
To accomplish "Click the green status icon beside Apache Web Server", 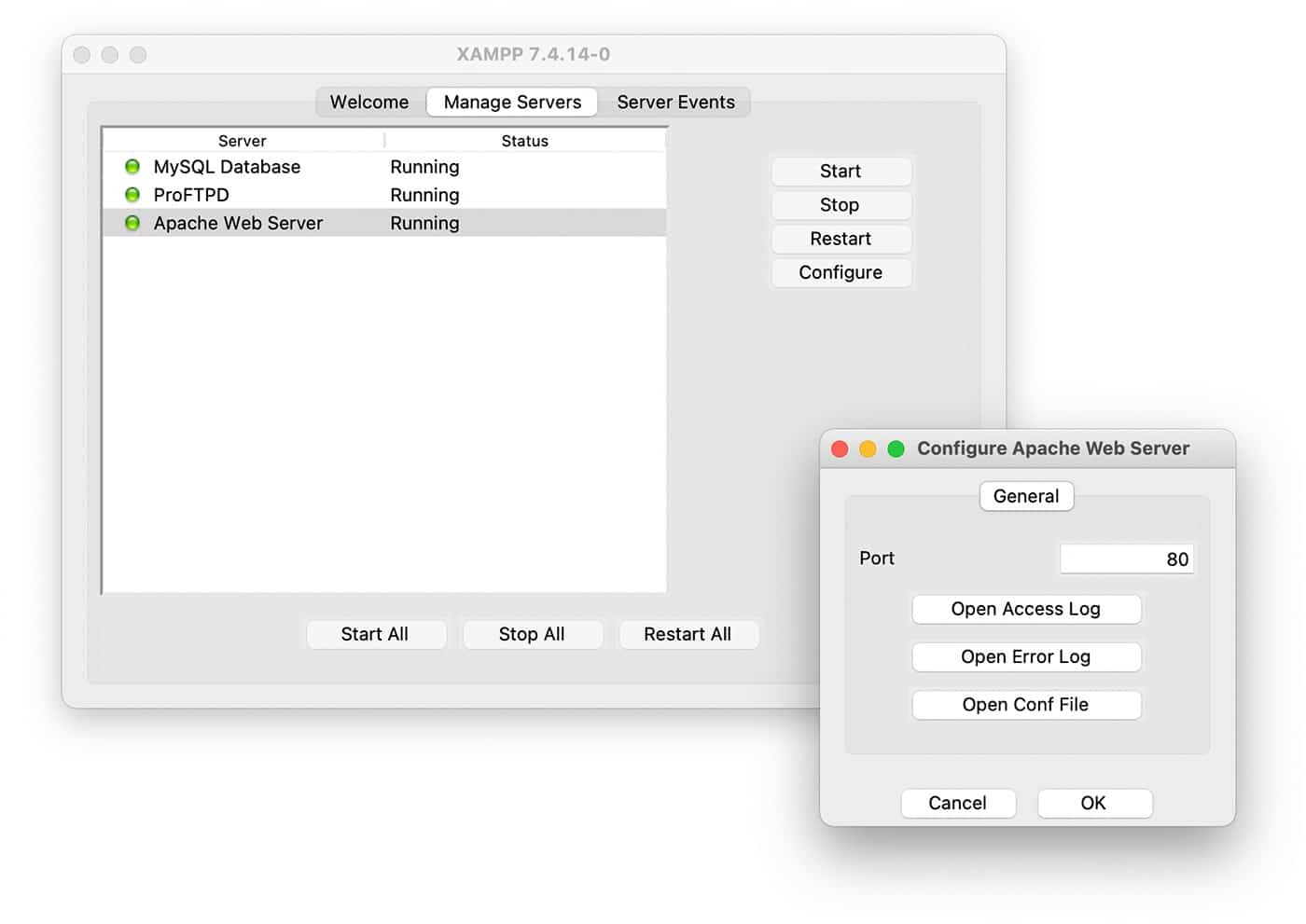I will click(x=132, y=223).
